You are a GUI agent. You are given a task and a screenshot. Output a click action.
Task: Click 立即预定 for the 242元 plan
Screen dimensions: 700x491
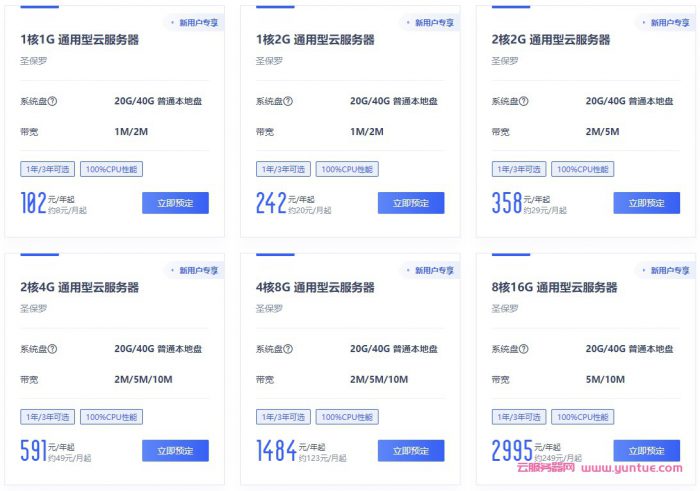click(411, 203)
